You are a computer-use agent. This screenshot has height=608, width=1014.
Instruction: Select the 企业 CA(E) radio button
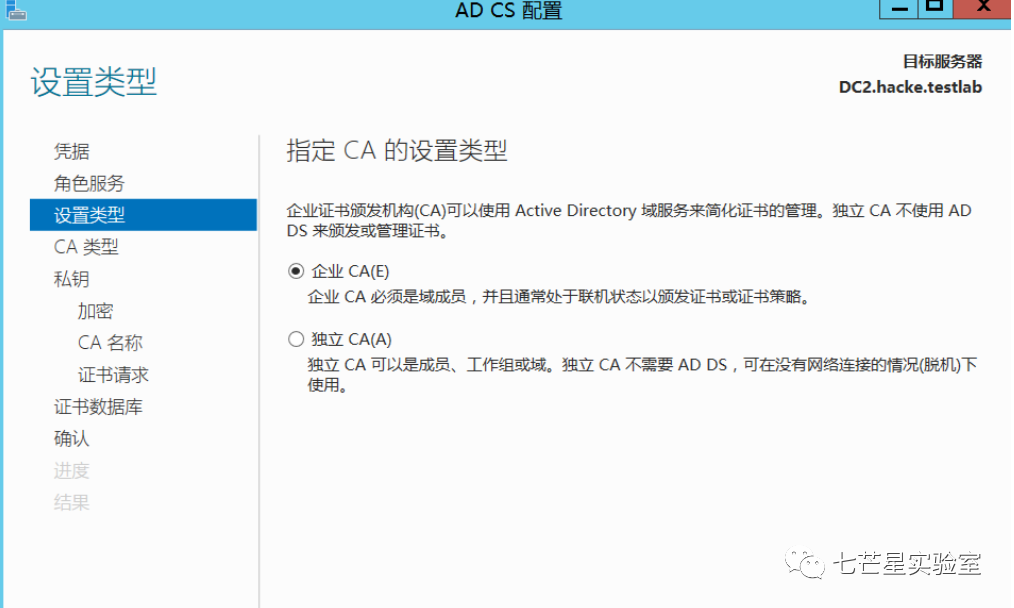click(x=296, y=271)
